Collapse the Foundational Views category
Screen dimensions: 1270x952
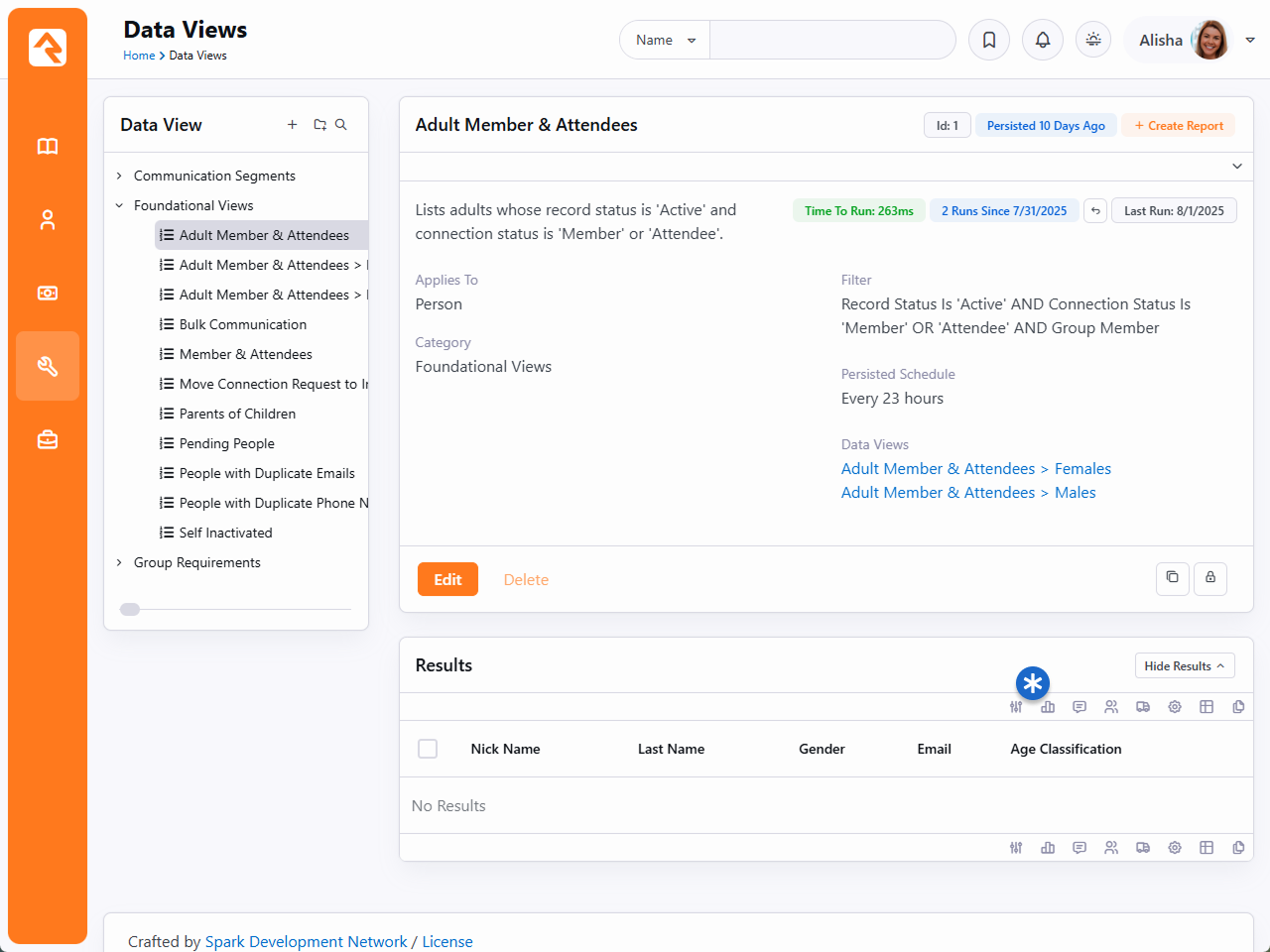click(119, 205)
